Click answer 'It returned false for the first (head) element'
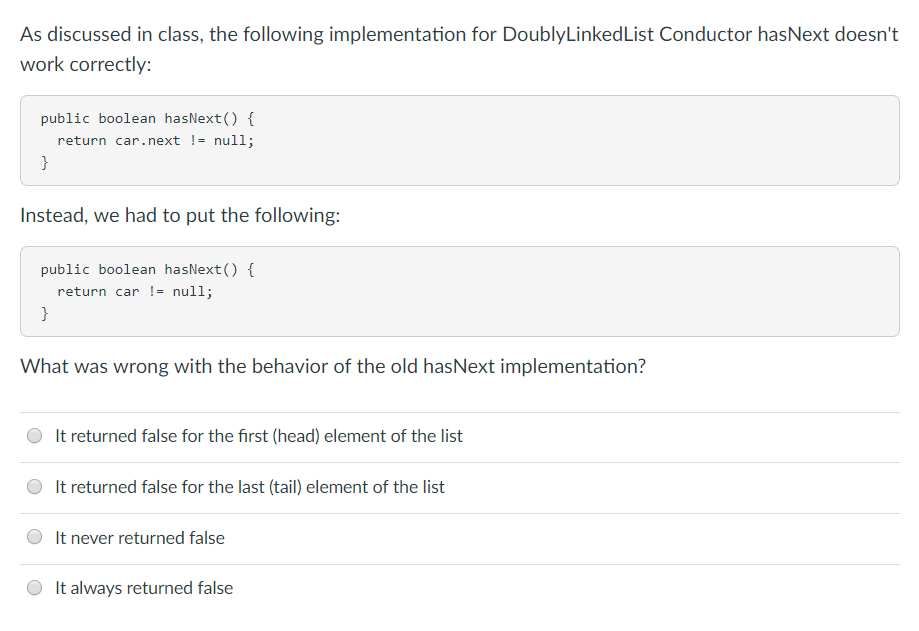Screen dimensions: 919x631 click(258, 435)
